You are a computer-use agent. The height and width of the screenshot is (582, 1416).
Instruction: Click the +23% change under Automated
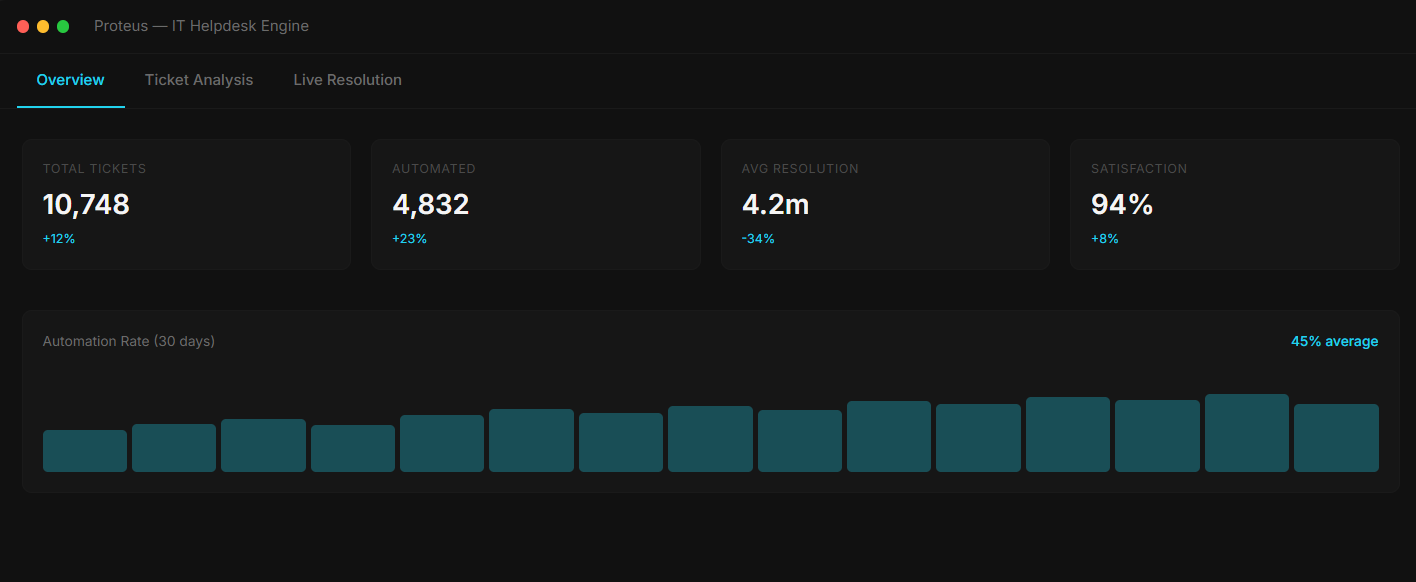point(409,239)
